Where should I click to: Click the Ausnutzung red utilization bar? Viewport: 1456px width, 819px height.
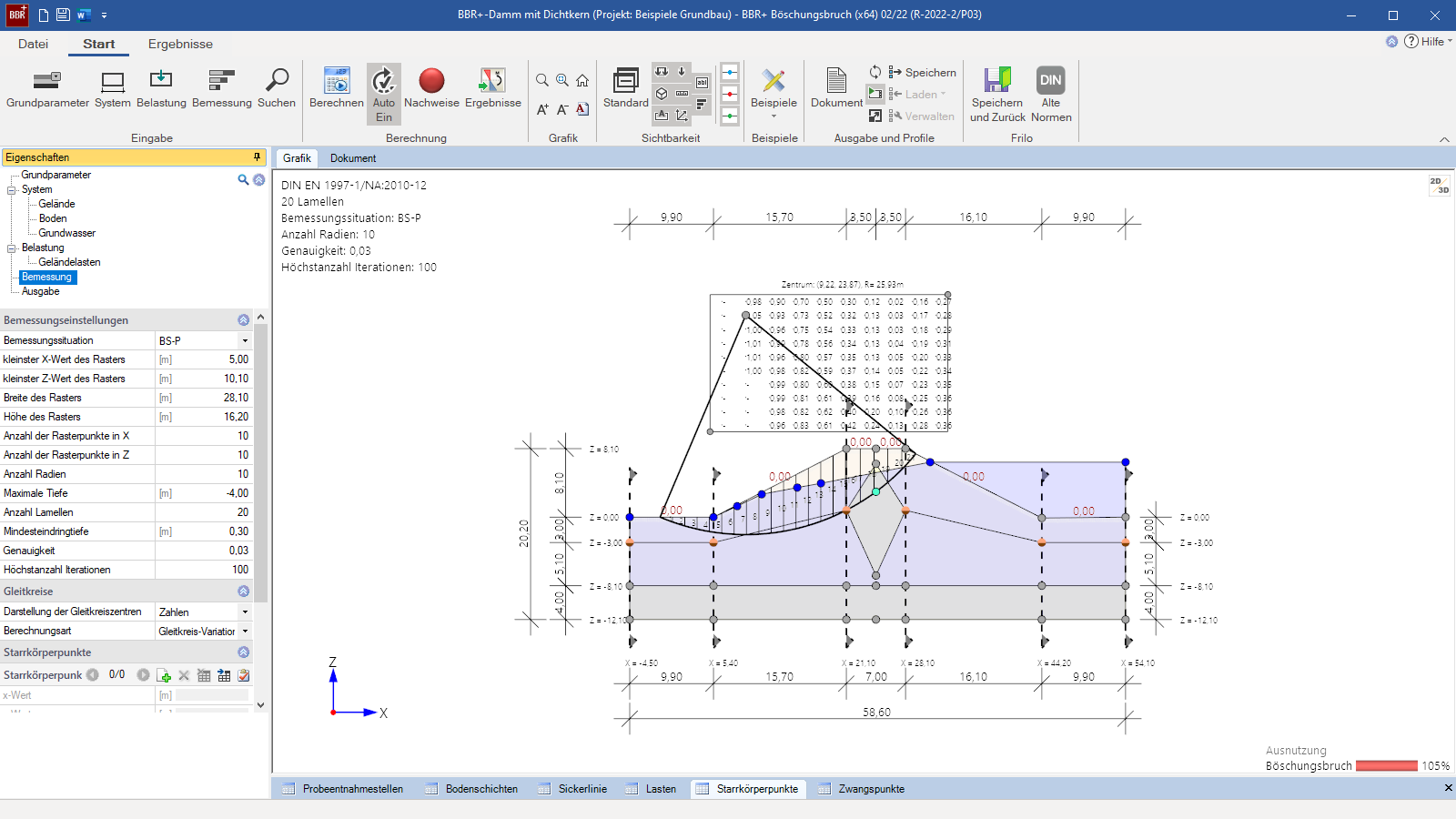pyautogui.click(x=1386, y=766)
